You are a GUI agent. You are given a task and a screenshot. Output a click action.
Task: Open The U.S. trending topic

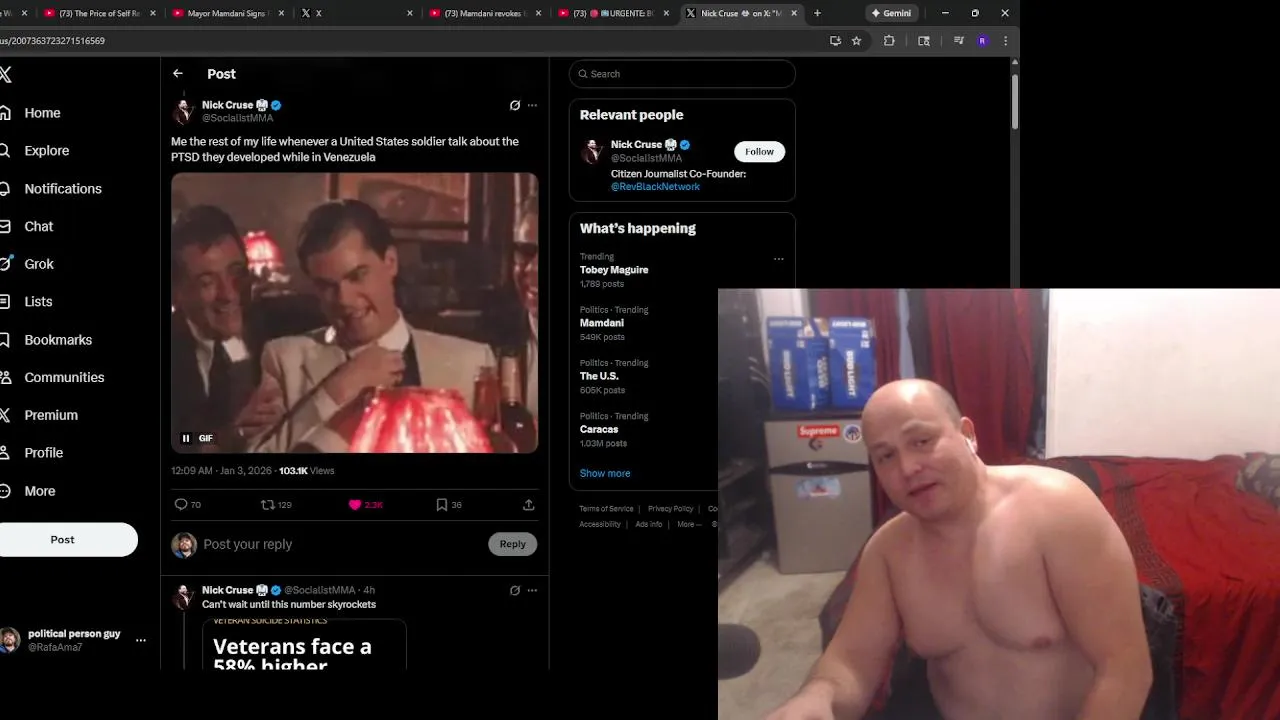(599, 376)
